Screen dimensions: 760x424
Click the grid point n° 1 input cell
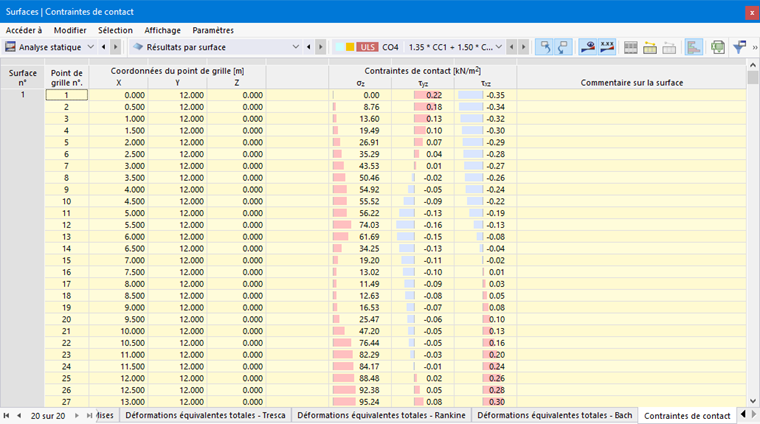point(66,95)
